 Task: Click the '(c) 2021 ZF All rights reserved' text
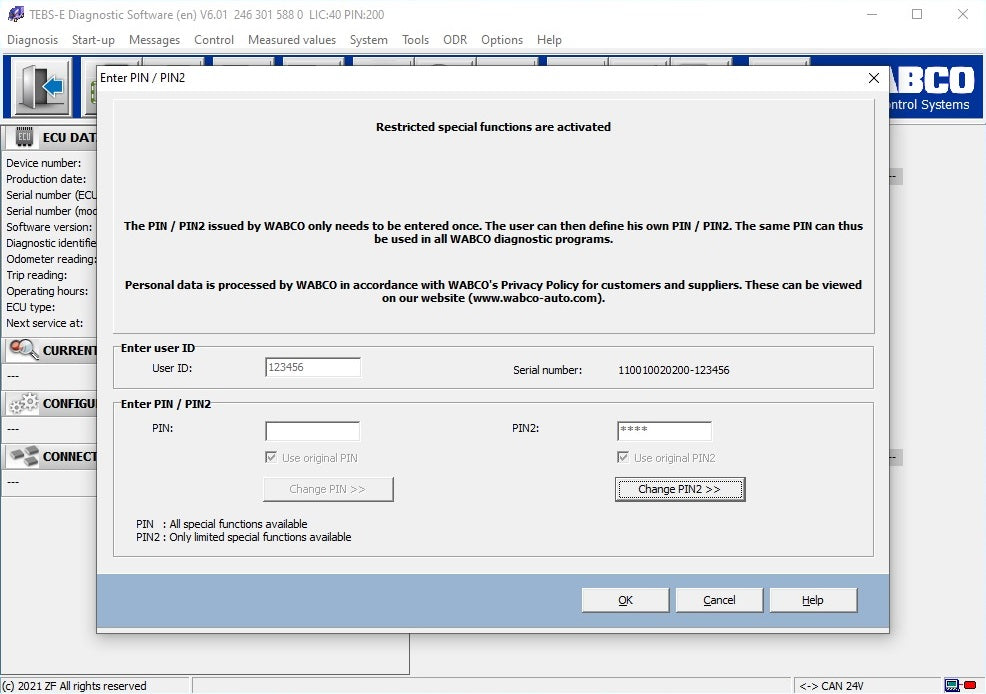coord(74,686)
